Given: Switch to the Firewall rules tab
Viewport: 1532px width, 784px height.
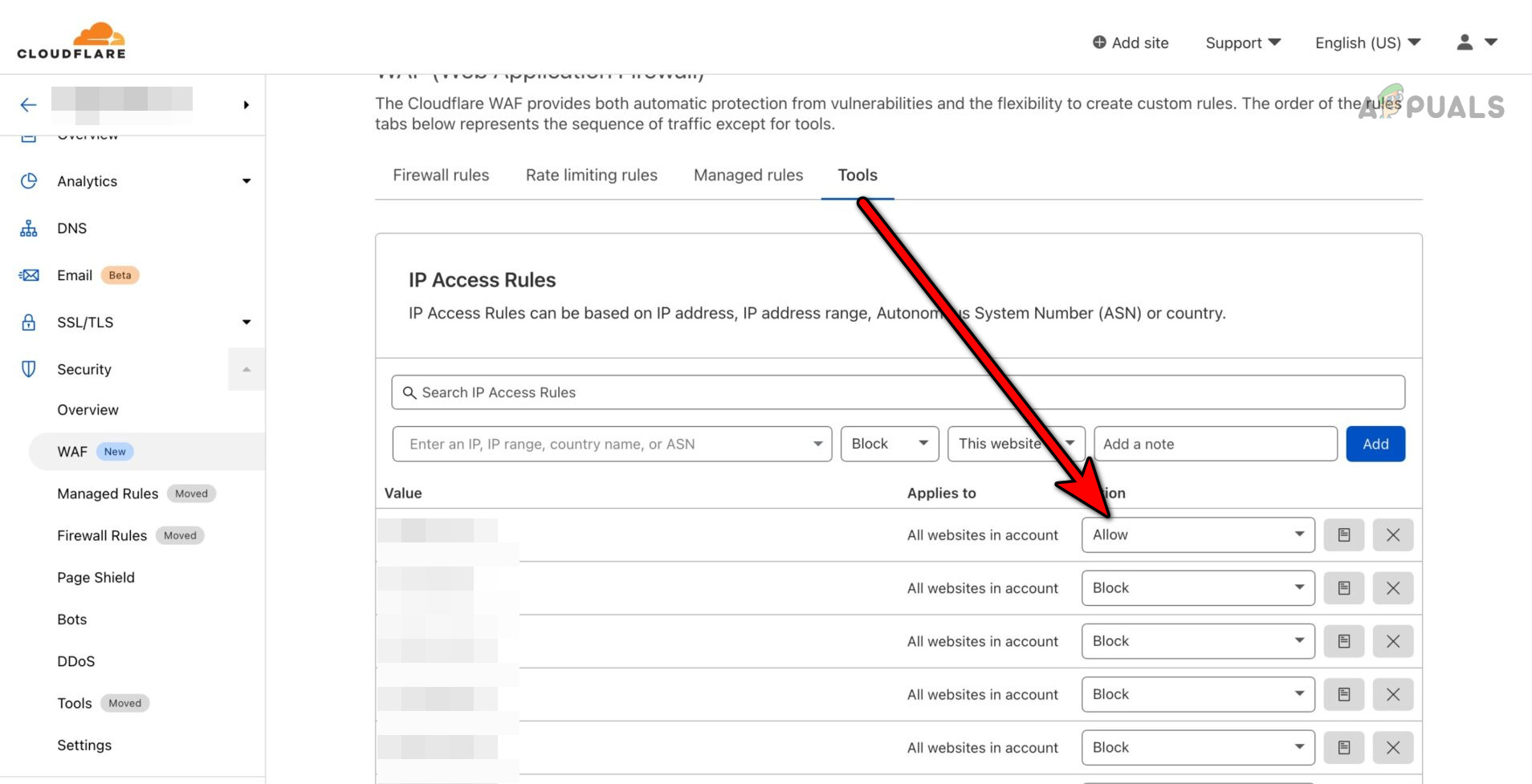Looking at the screenshot, I should click(x=441, y=175).
